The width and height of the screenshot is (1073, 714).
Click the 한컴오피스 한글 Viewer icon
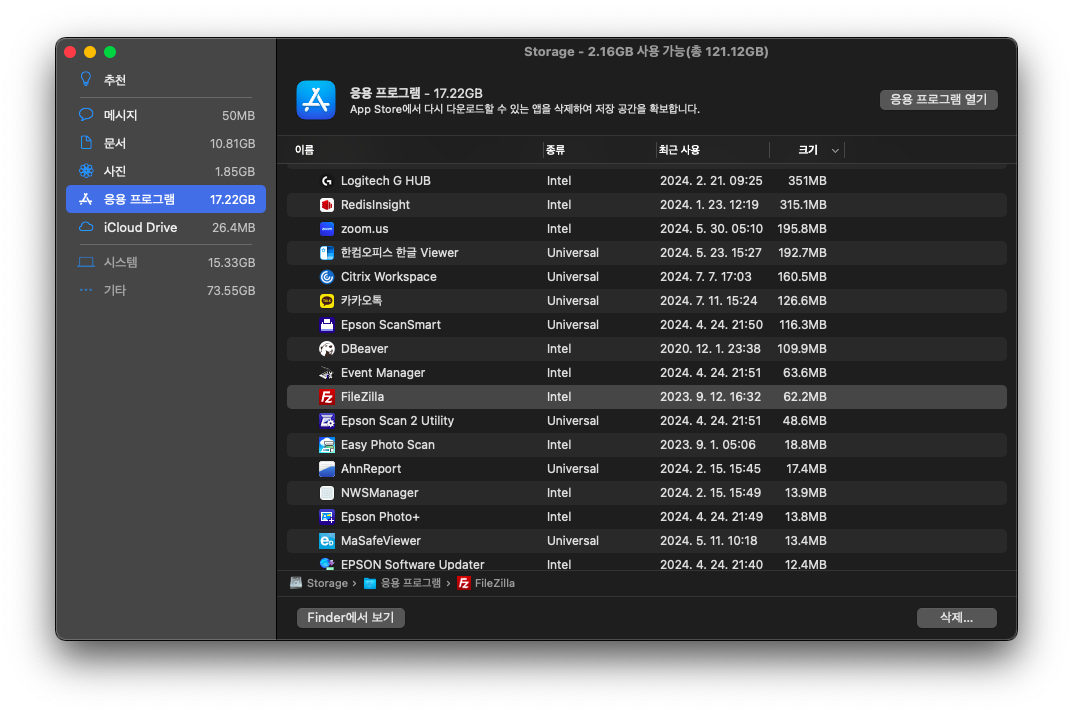pos(327,253)
